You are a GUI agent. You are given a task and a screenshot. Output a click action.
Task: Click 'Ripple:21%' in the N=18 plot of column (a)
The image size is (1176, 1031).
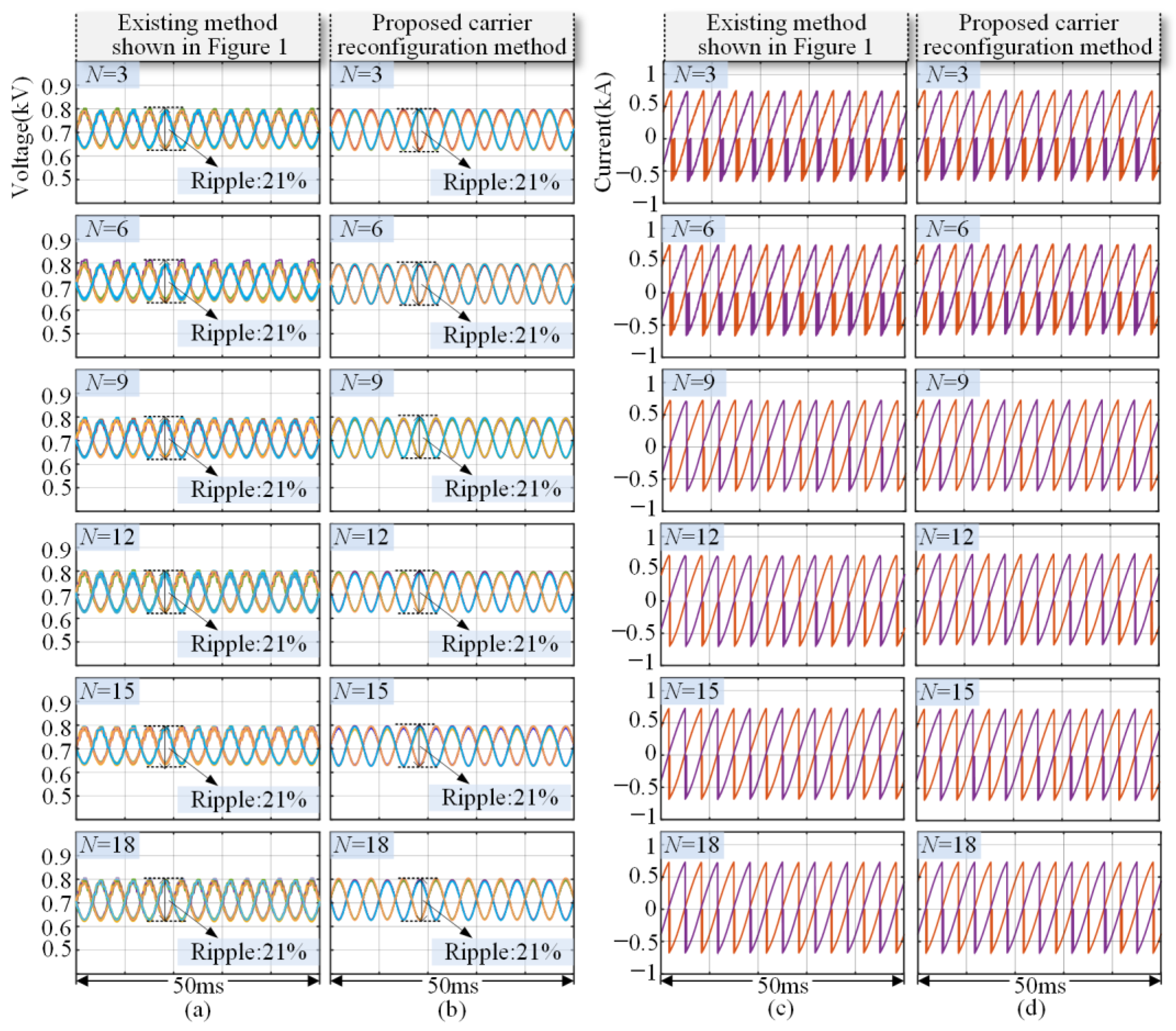(249, 952)
